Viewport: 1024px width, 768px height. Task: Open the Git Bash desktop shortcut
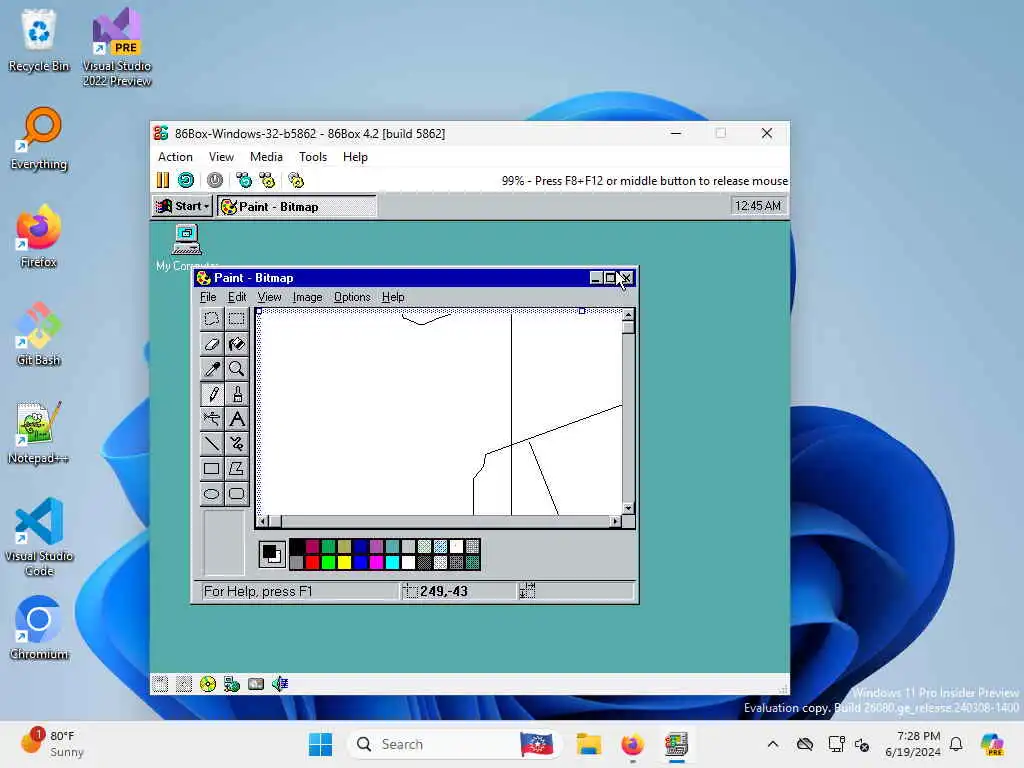coord(39,334)
